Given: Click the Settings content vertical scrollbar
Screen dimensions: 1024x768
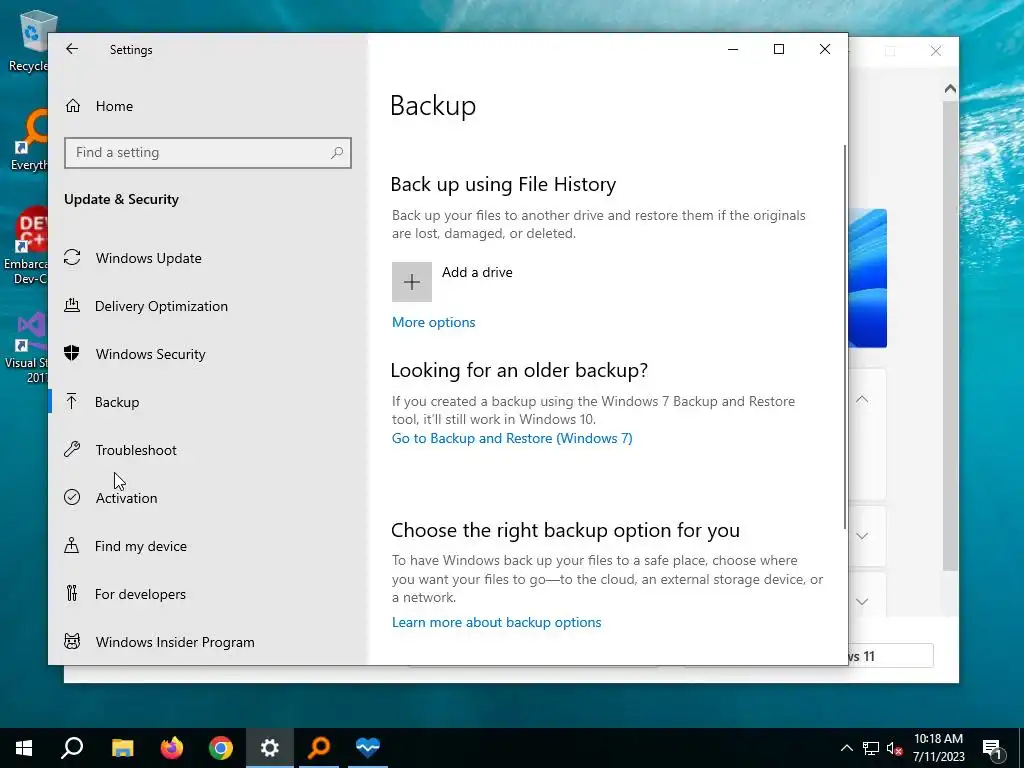Looking at the screenshot, I should tap(845, 336).
